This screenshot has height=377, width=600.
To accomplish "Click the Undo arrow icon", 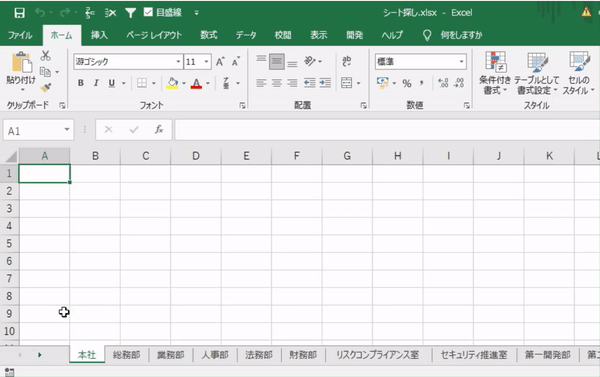I will click(40, 13).
